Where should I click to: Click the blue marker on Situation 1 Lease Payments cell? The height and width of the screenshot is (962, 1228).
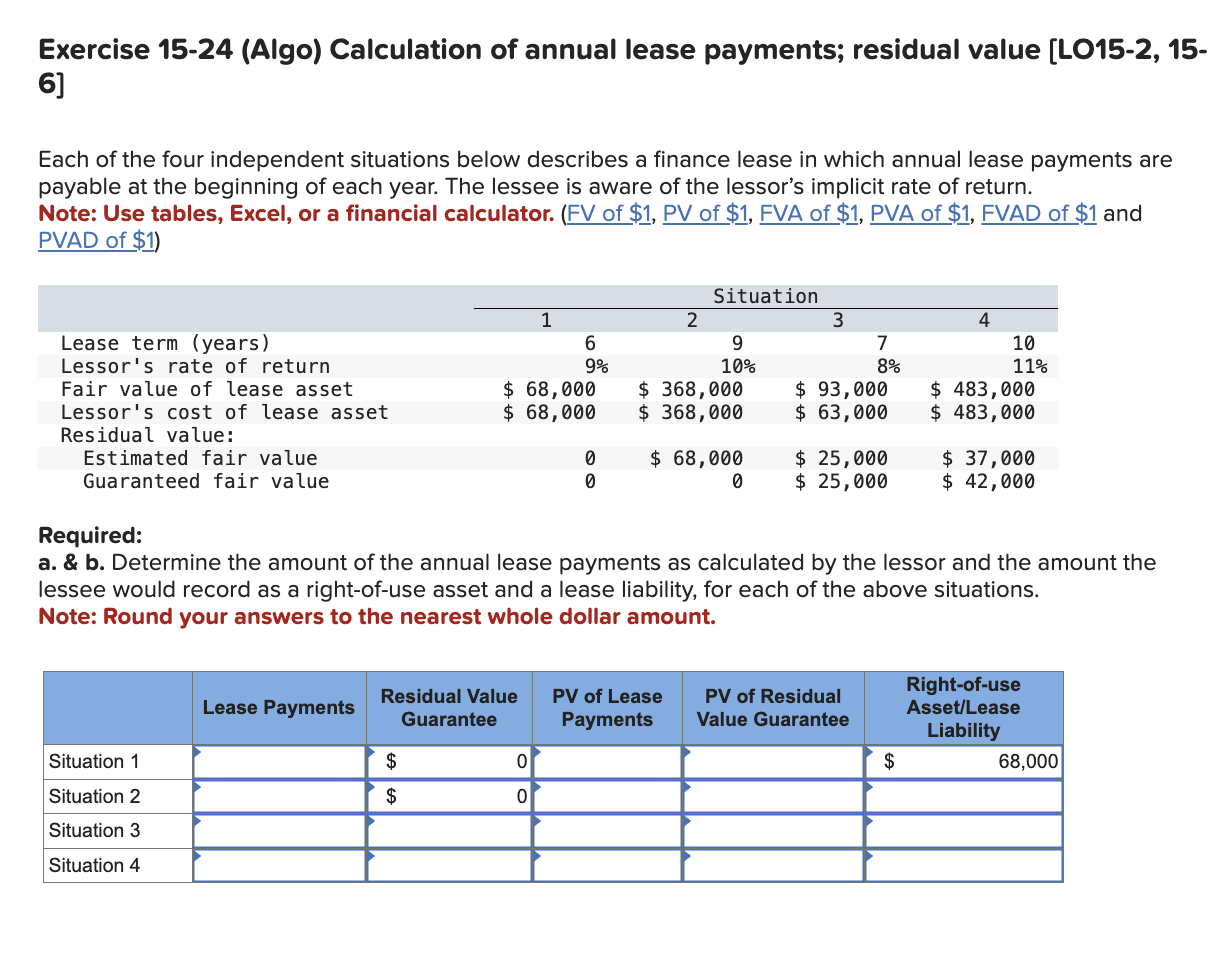tap(196, 753)
